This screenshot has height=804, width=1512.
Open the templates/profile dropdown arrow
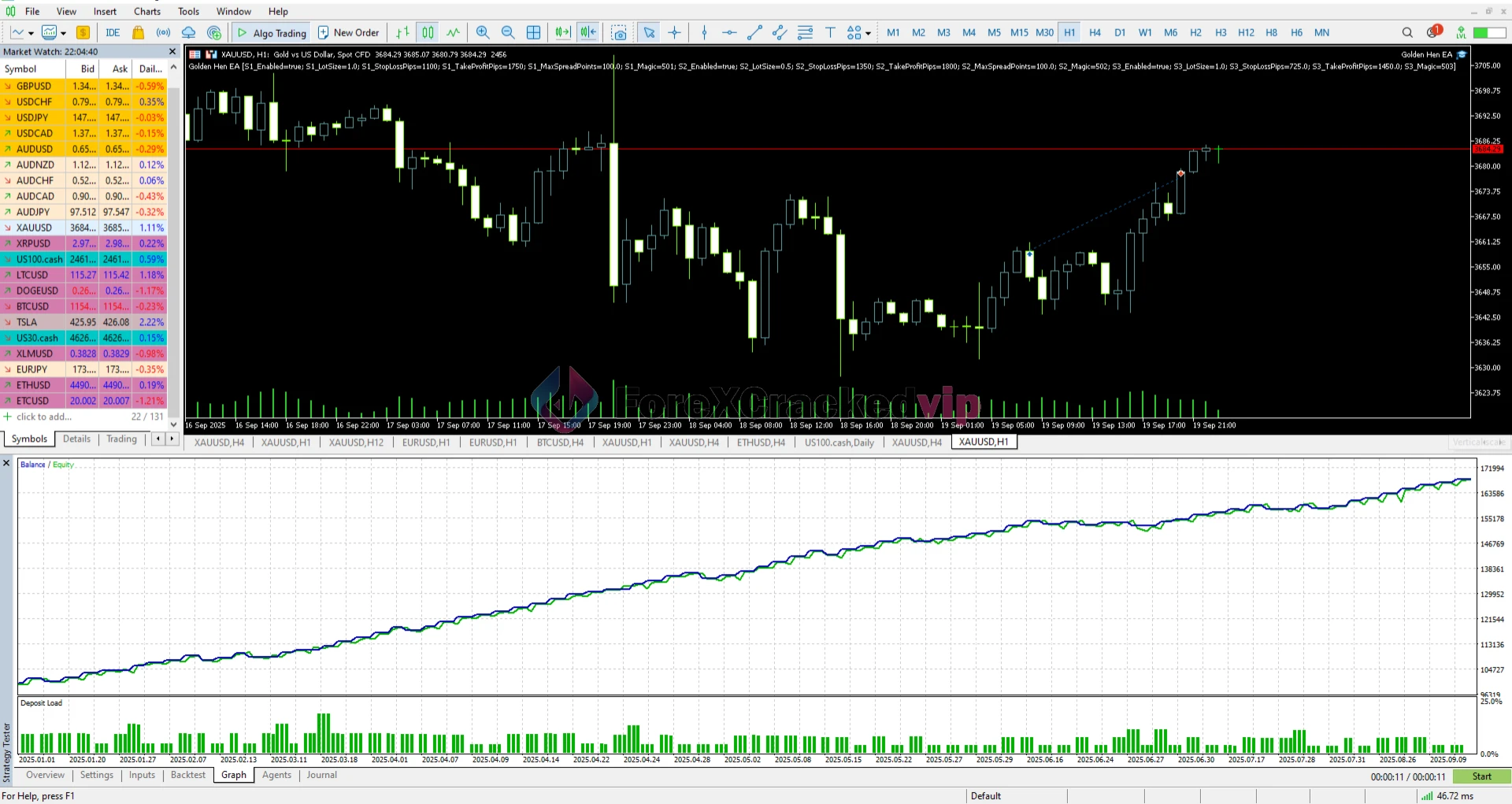click(x=63, y=33)
